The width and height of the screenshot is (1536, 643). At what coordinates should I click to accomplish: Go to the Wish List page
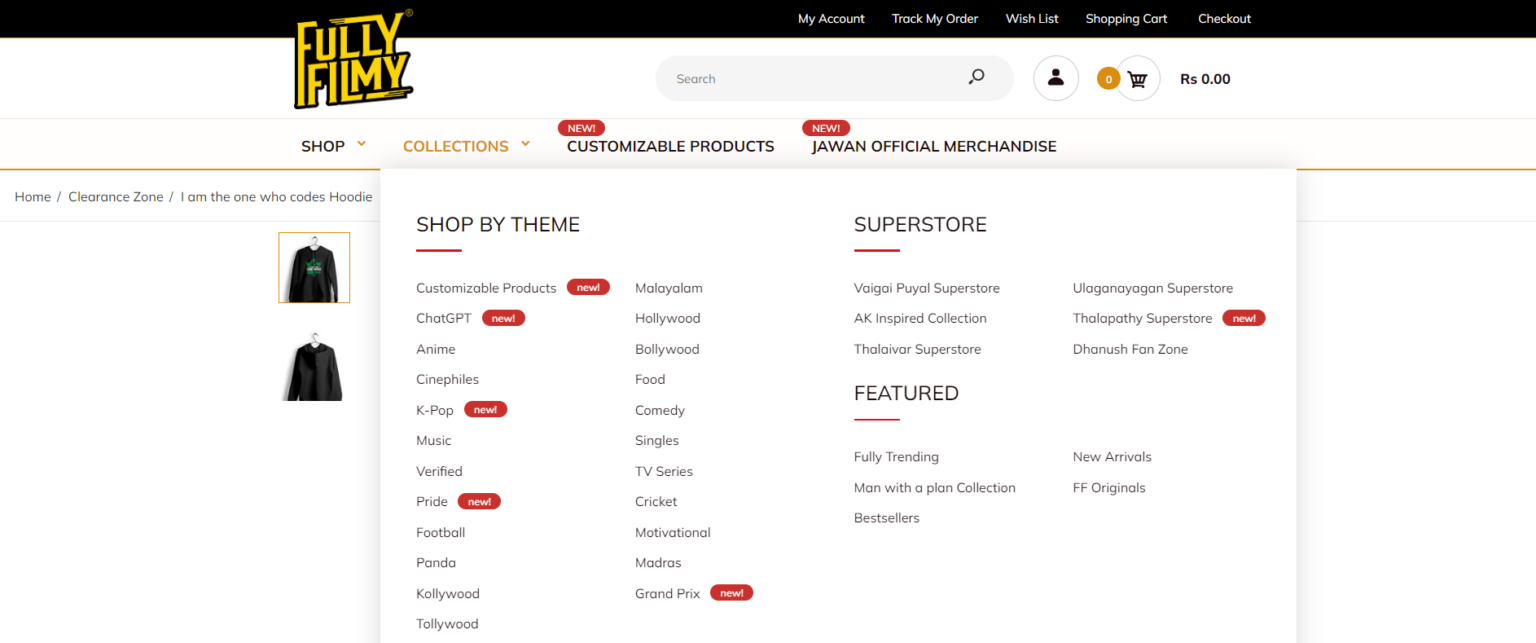pos(1031,18)
